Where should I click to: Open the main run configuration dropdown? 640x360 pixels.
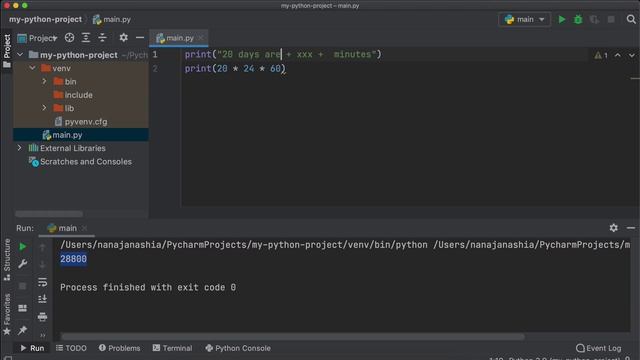click(524, 19)
